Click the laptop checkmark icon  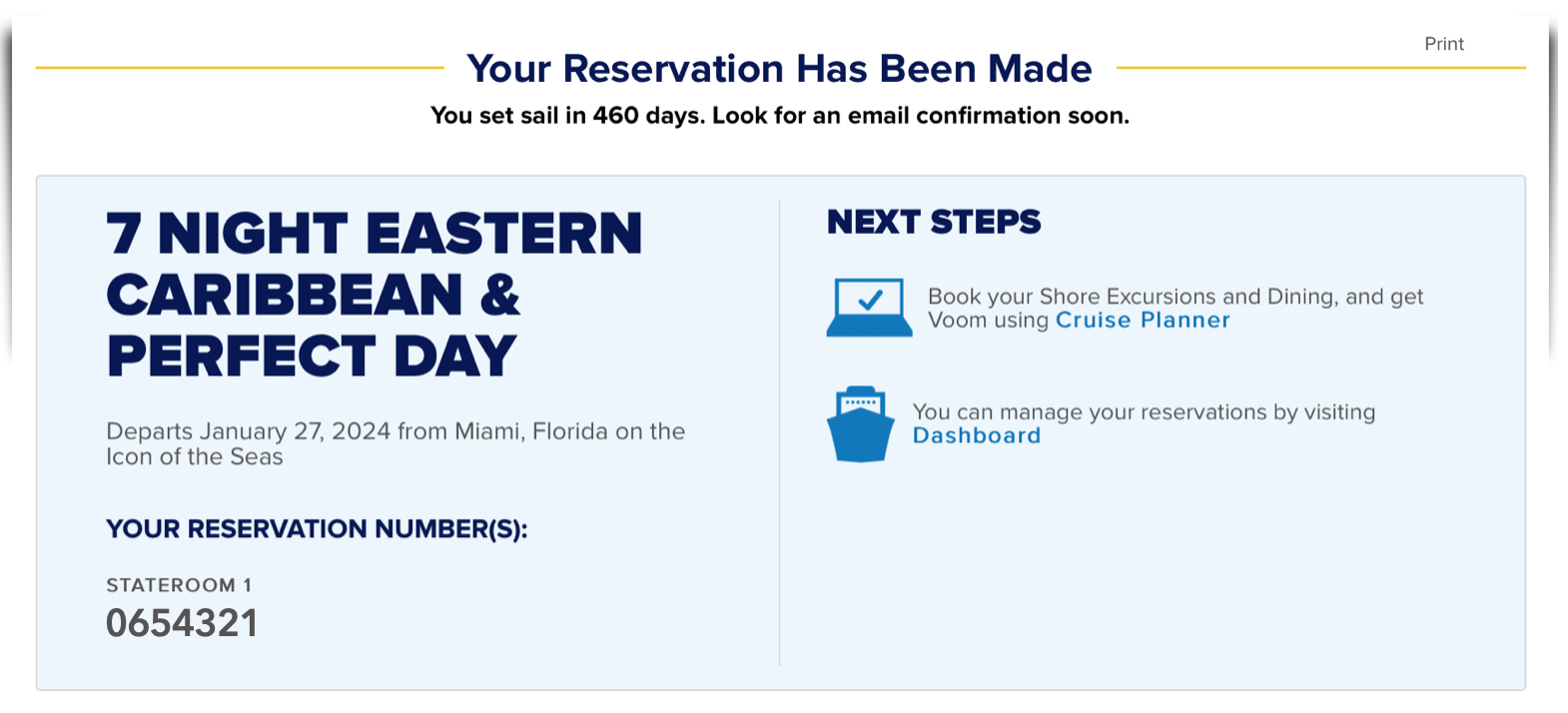coord(869,308)
